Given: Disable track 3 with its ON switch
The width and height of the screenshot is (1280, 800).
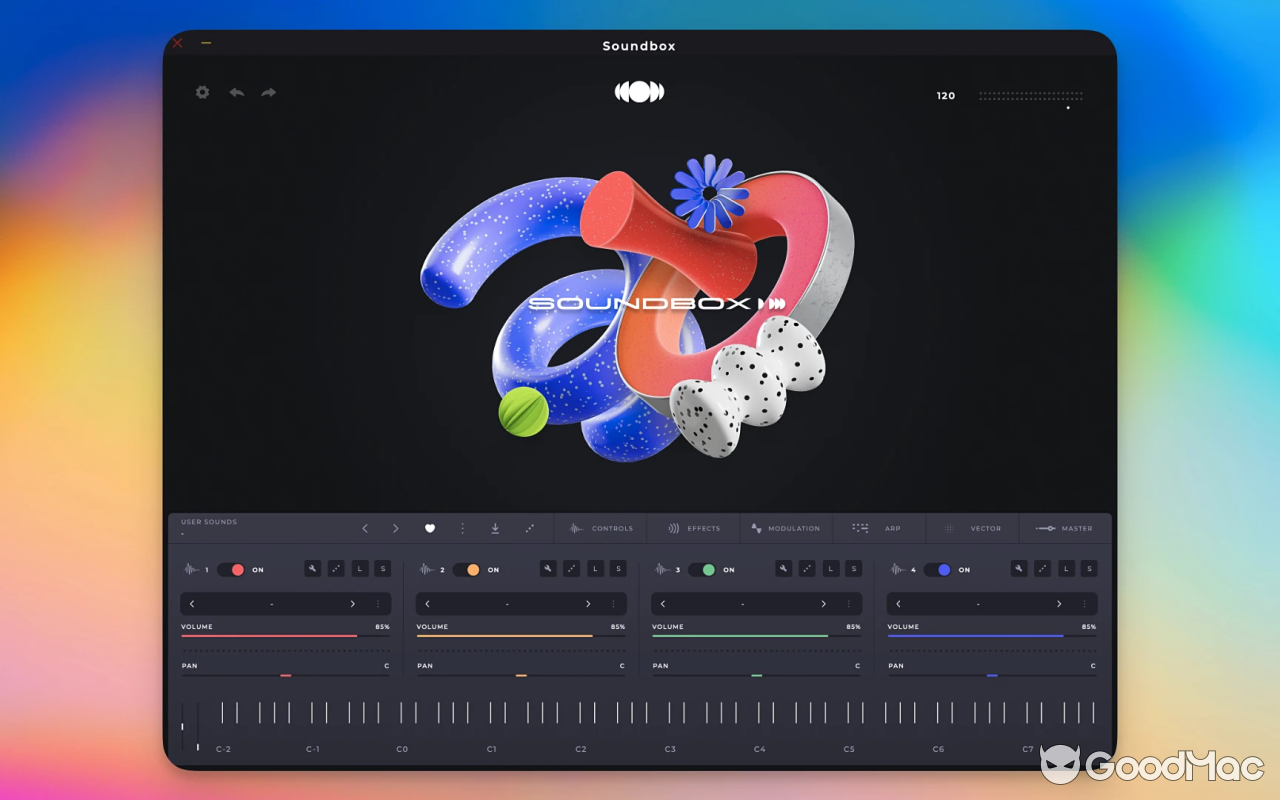Looking at the screenshot, I should point(700,569).
